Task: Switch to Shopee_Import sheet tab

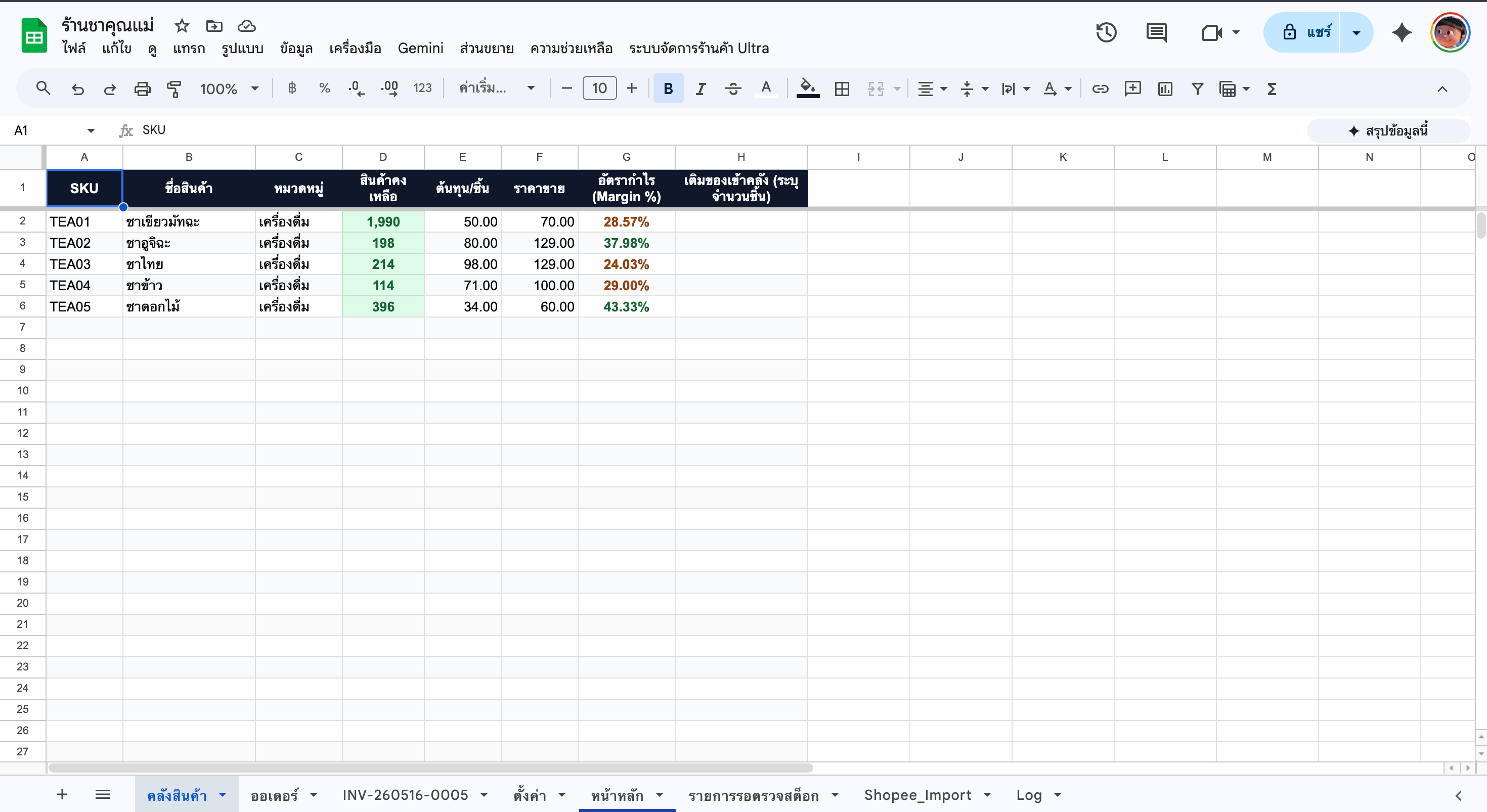Action: click(x=917, y=795)
